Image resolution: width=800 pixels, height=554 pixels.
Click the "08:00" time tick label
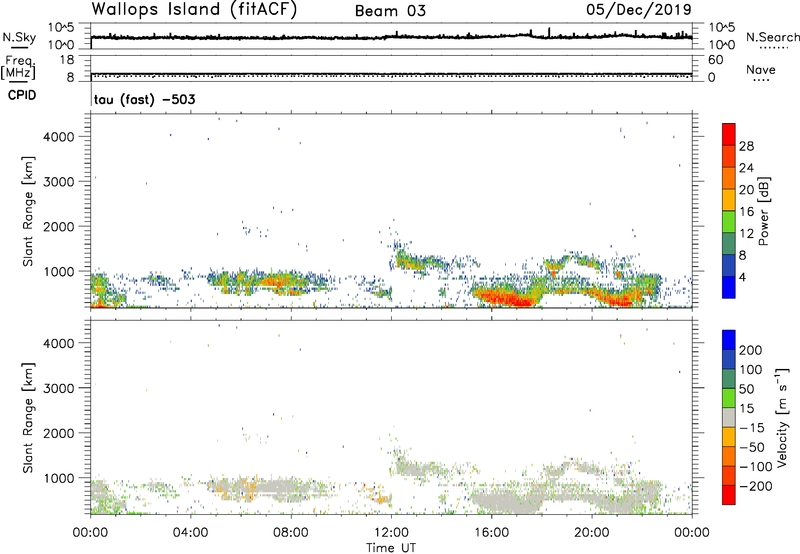pyautogui.click(x=291, y=533)
